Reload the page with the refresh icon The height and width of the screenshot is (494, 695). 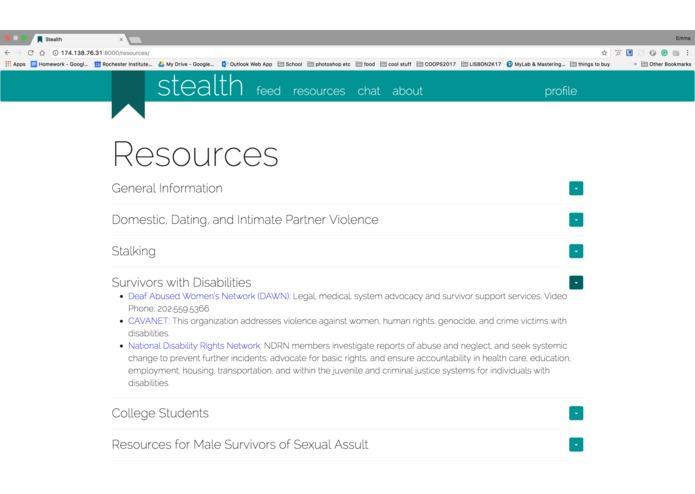coord(31,53)
